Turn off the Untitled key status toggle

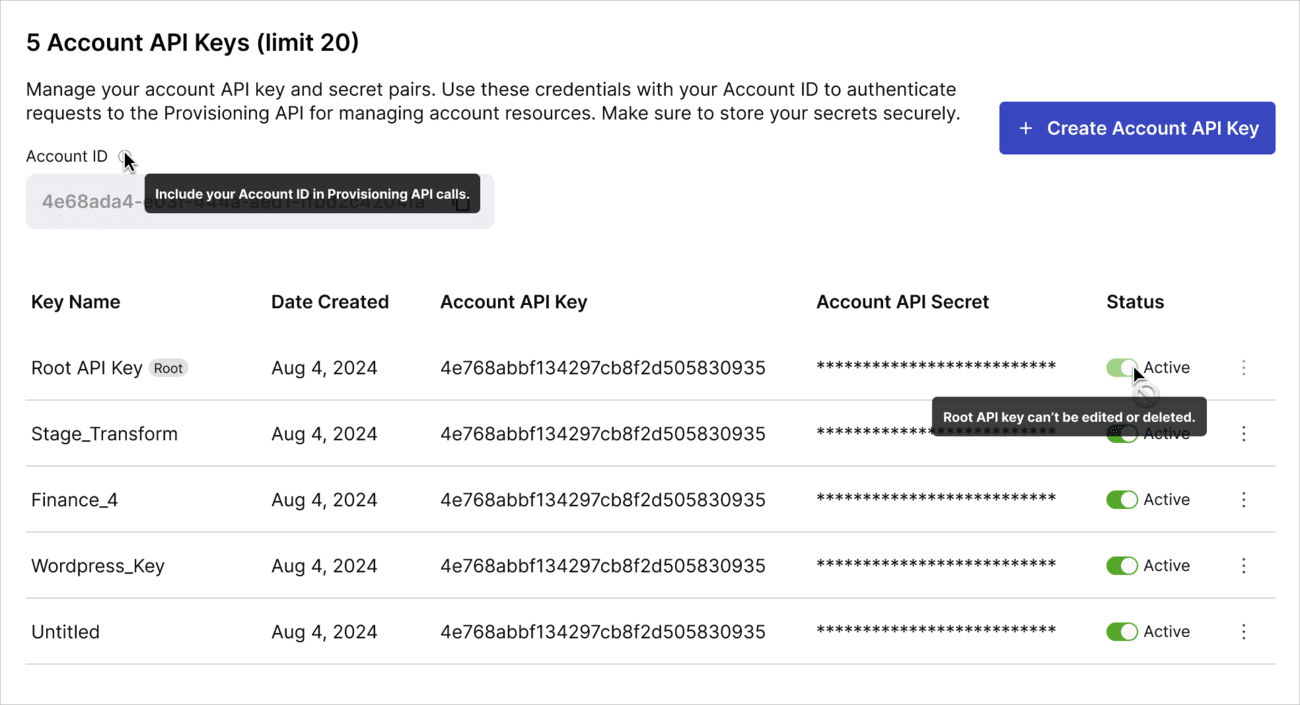[x=1122, y=632]
